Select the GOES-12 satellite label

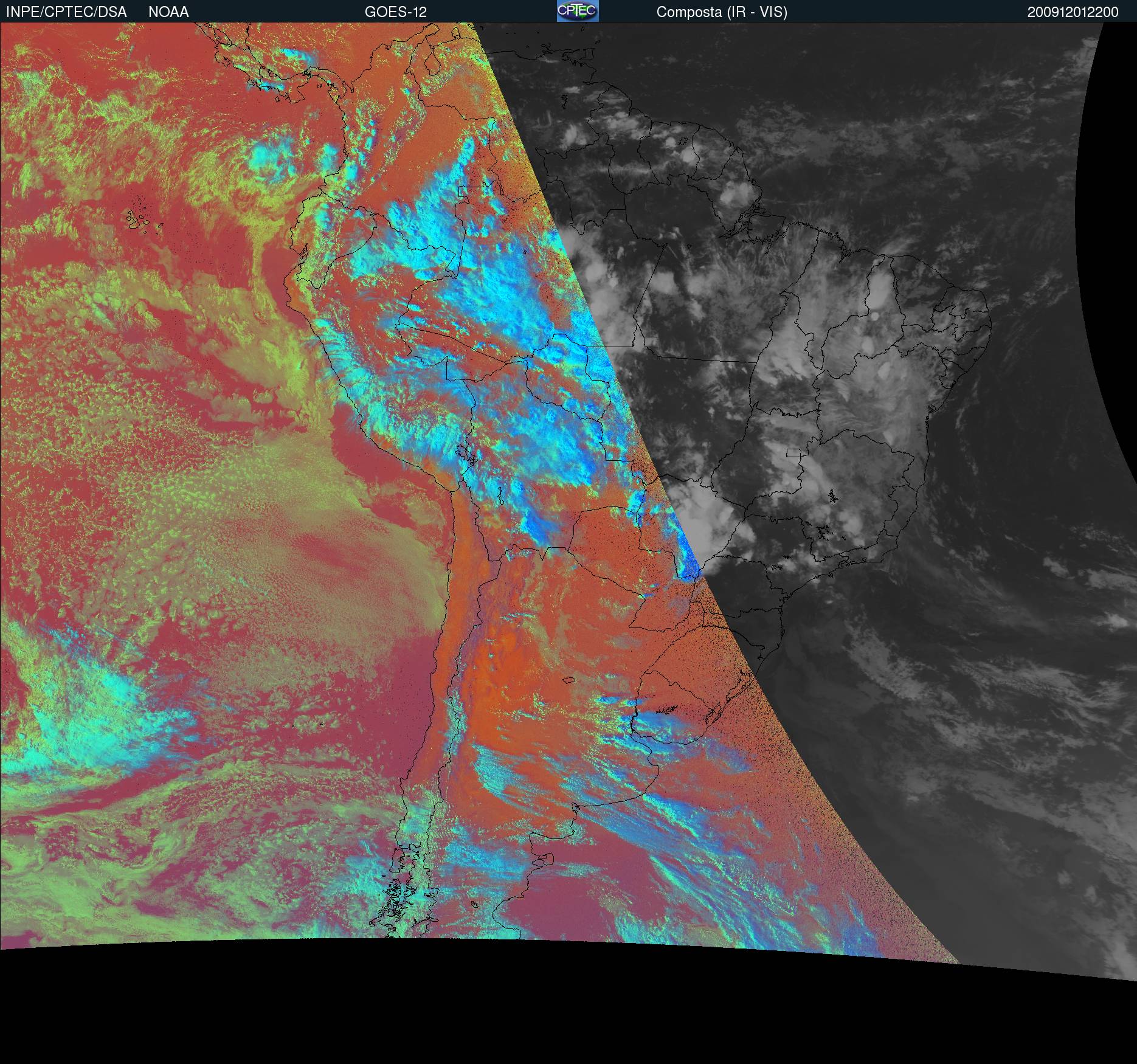(395, 12)
